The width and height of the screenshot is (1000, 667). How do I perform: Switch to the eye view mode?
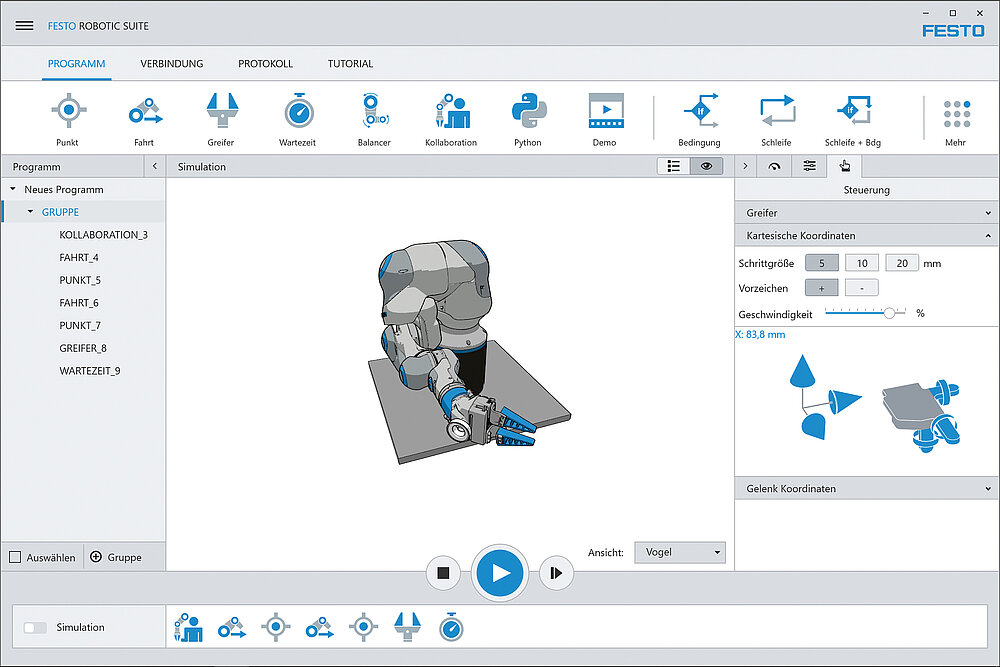(706, 166)
